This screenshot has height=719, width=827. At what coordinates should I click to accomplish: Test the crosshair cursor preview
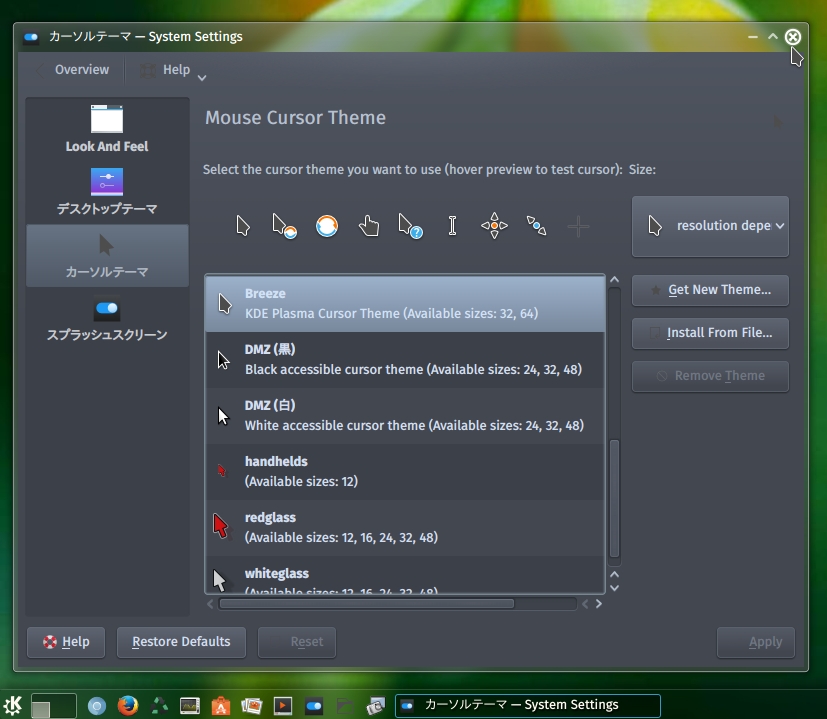578,227
